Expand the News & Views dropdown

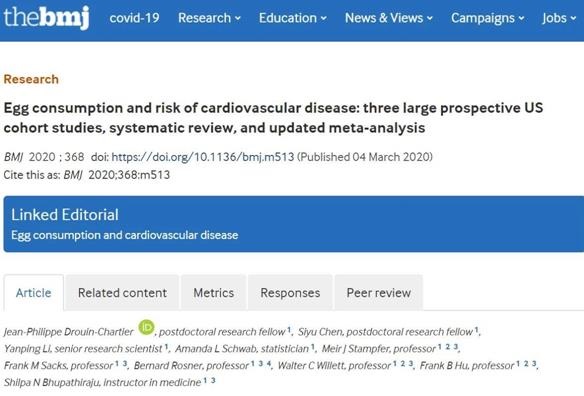389,18
